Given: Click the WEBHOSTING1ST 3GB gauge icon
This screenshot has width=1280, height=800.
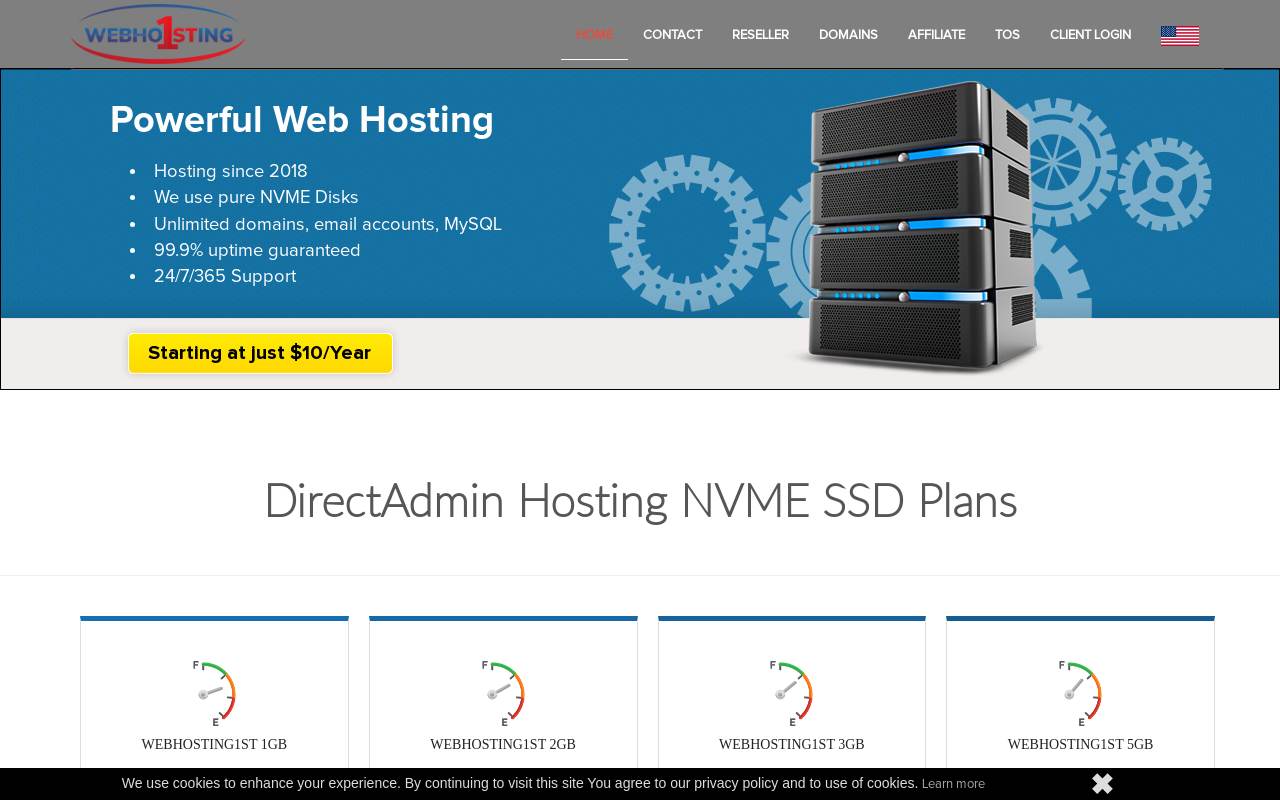Looking at the screenshot, I should [x=791, y=693].
